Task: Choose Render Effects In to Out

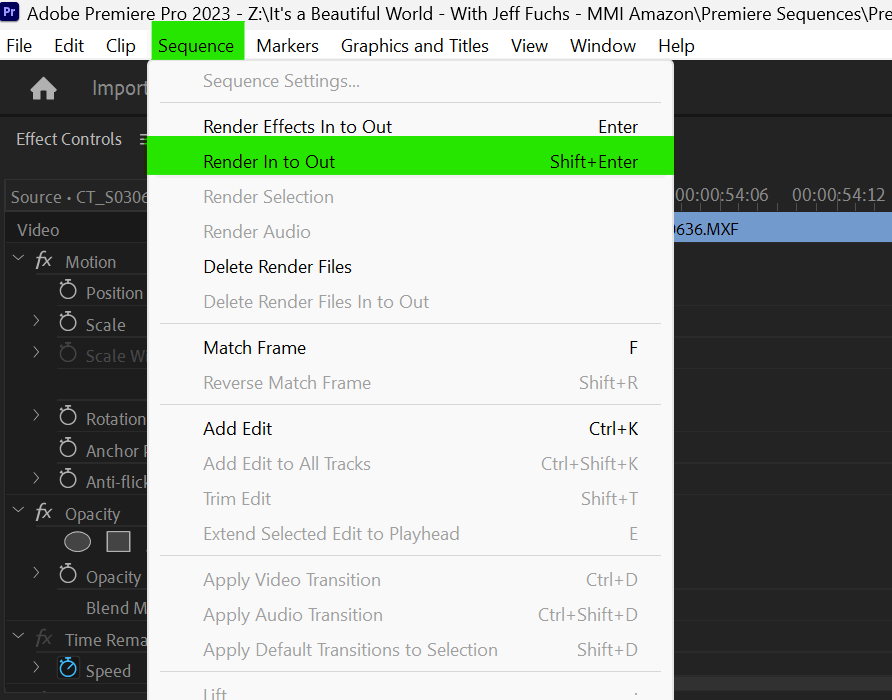Action: (x=410, y=126)
